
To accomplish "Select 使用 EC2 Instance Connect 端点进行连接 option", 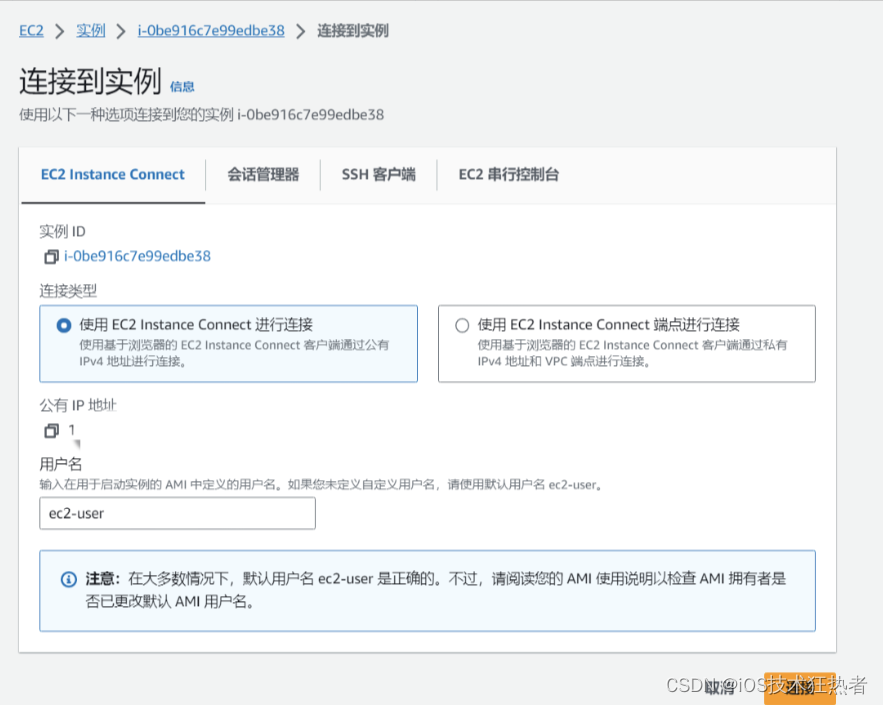I will click(x=461, y=324).
